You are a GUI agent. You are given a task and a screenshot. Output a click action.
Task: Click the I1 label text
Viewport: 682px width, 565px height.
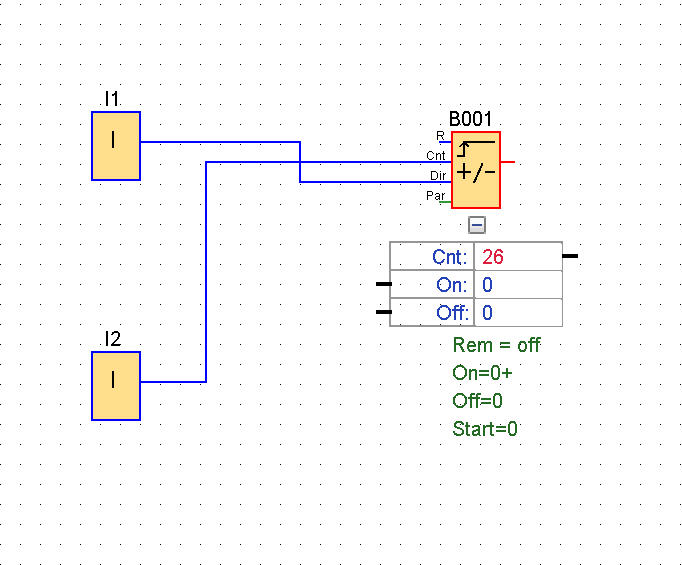112,99
